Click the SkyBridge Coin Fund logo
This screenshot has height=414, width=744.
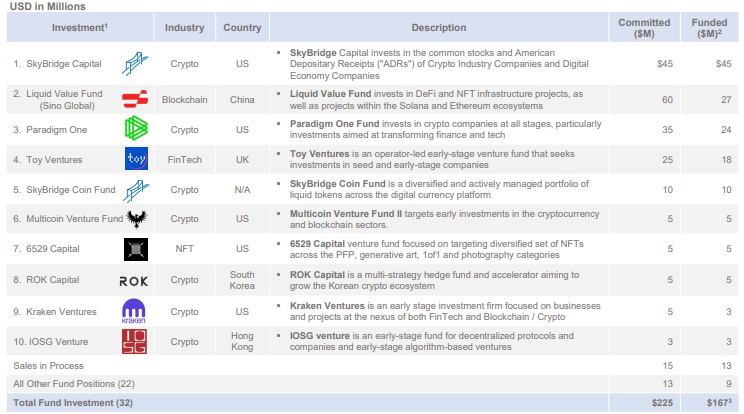tap(136, 189)
